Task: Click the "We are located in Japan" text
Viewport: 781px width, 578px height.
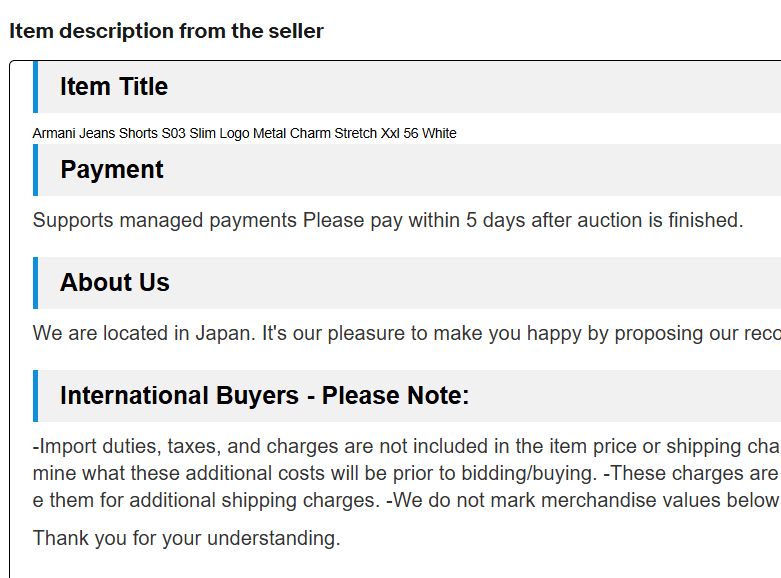Action: (143, 333)
